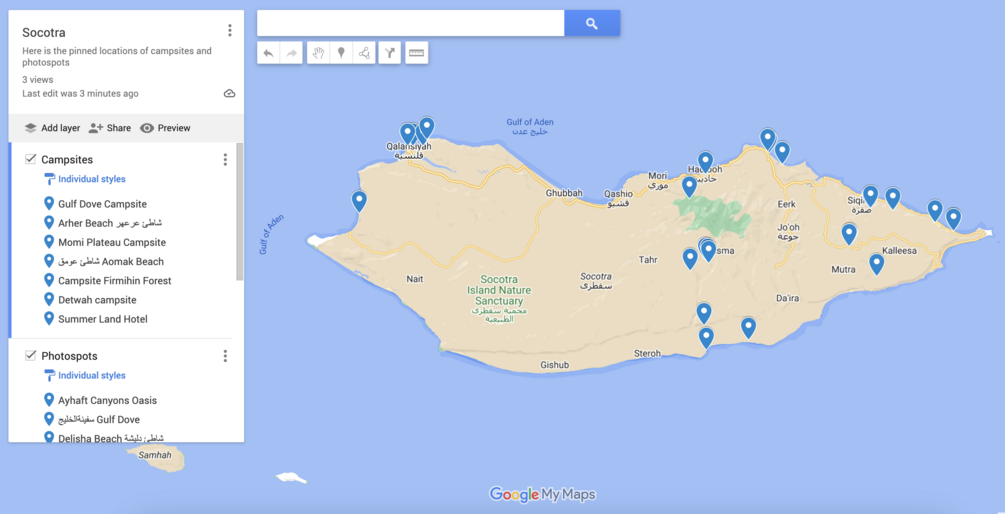
Task: Open the Socotra map options menu
Action: coord(229,30)
